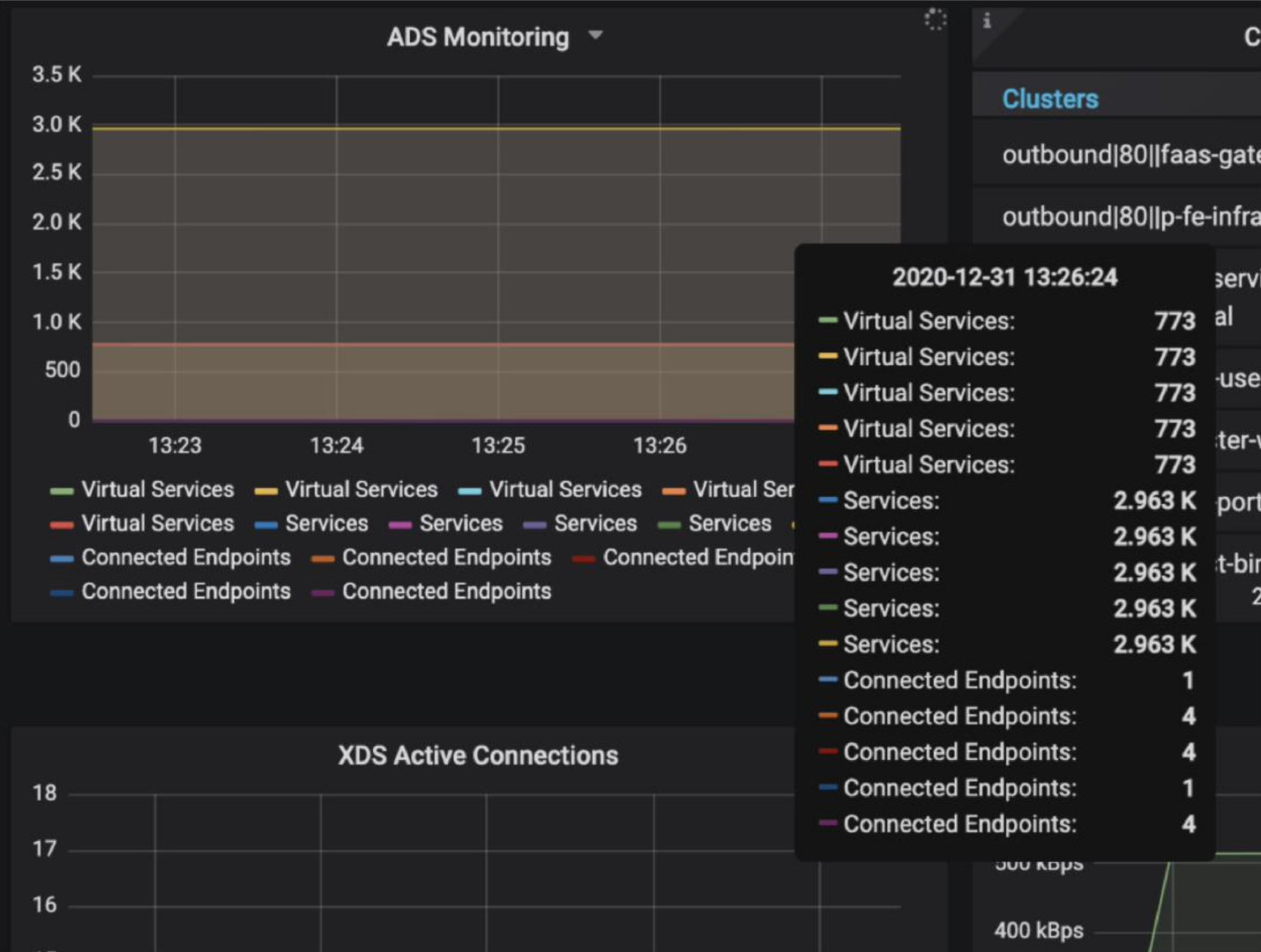Select the outbound|80||p-fe-infra cluster row

[1130, 217]
